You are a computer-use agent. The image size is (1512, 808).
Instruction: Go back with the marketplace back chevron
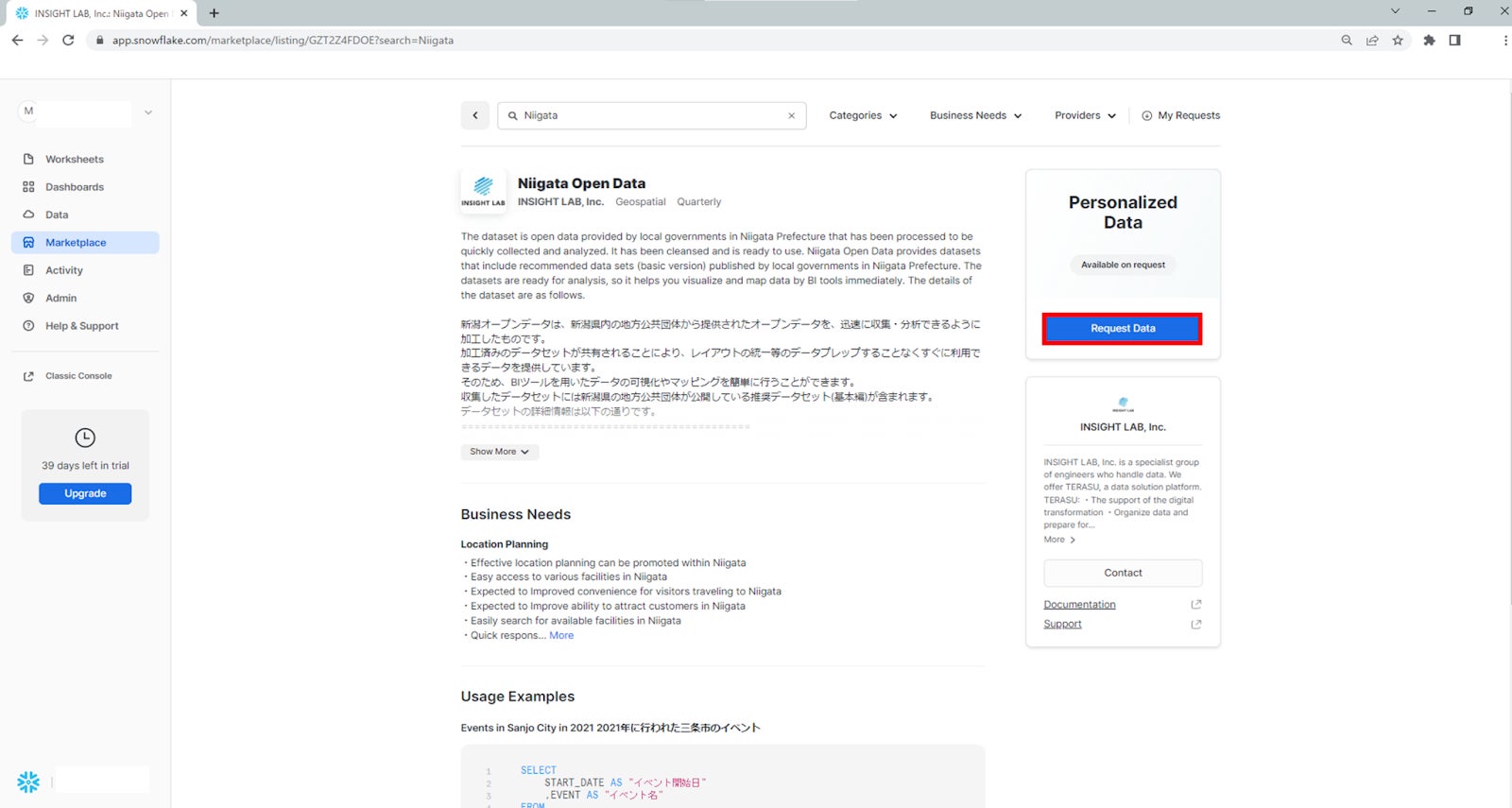point(475,115)
